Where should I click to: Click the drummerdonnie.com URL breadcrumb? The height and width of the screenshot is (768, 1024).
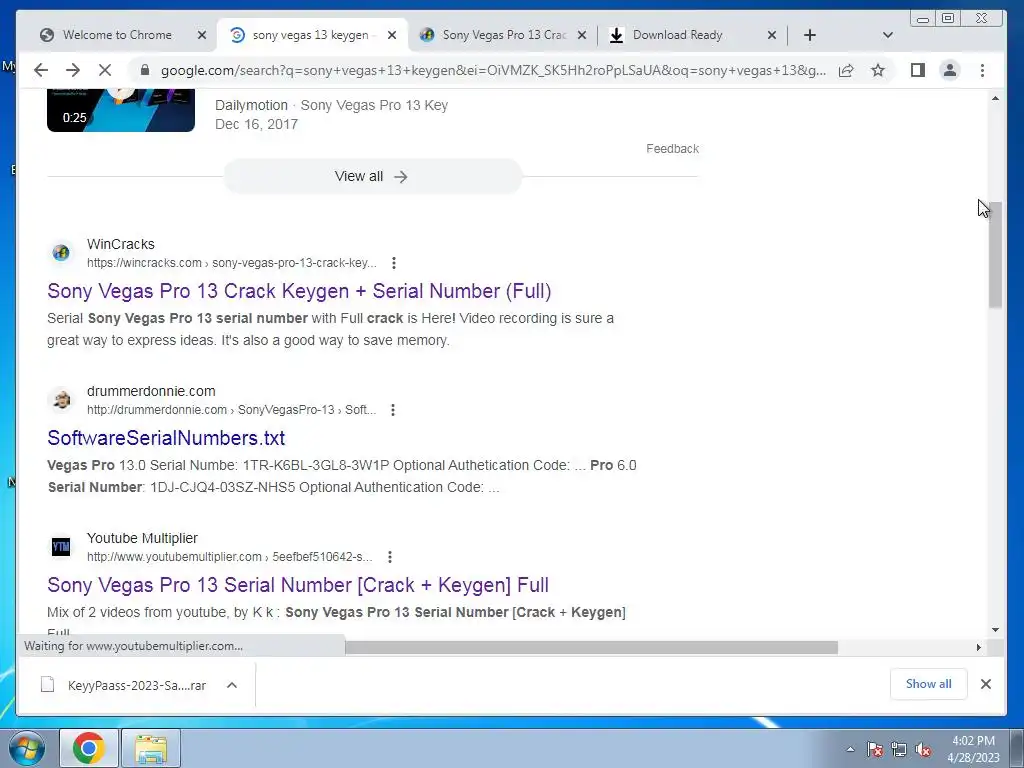pos(232,410)
